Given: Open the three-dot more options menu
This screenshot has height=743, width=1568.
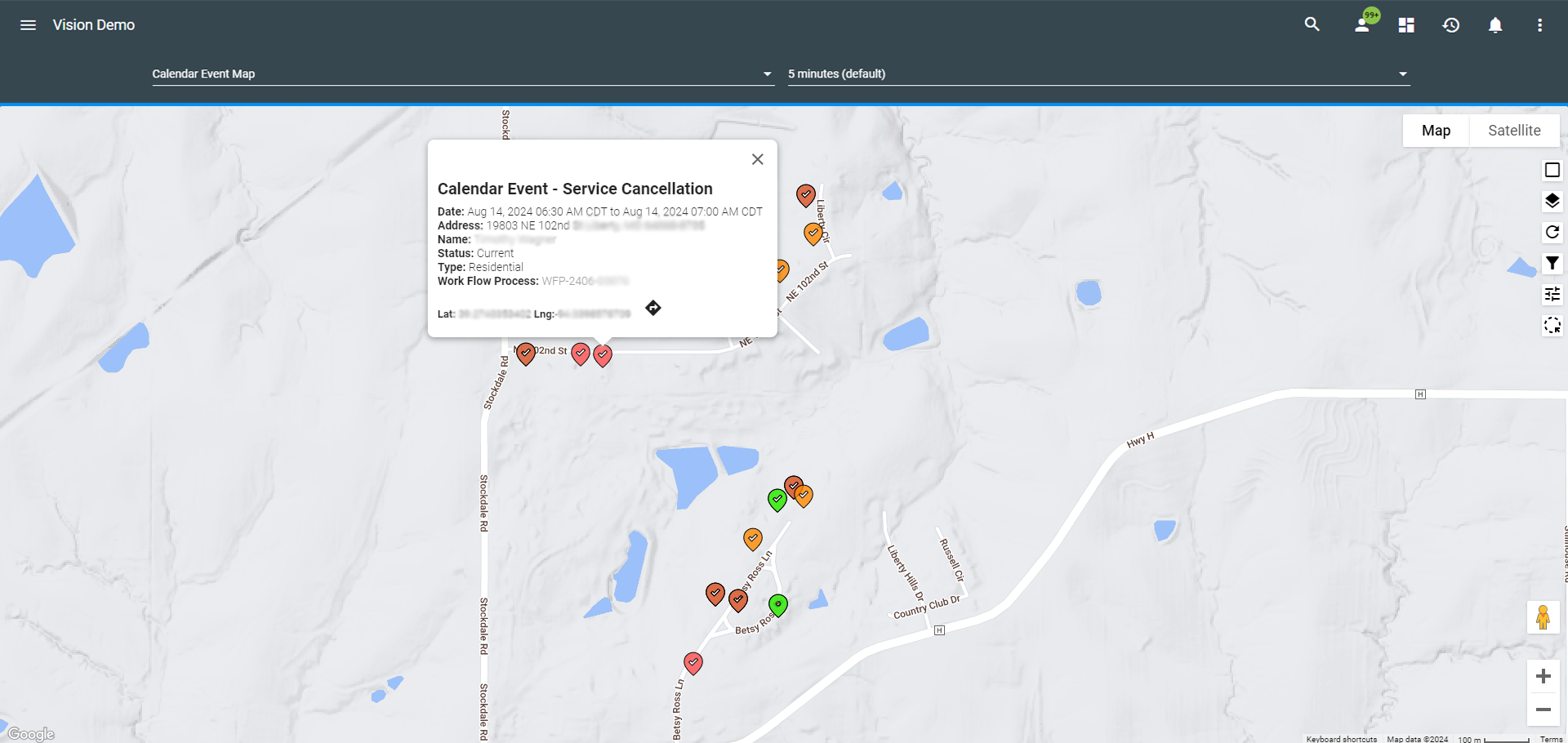Looking at the screenshot, I should click(x=1539, y=25).
